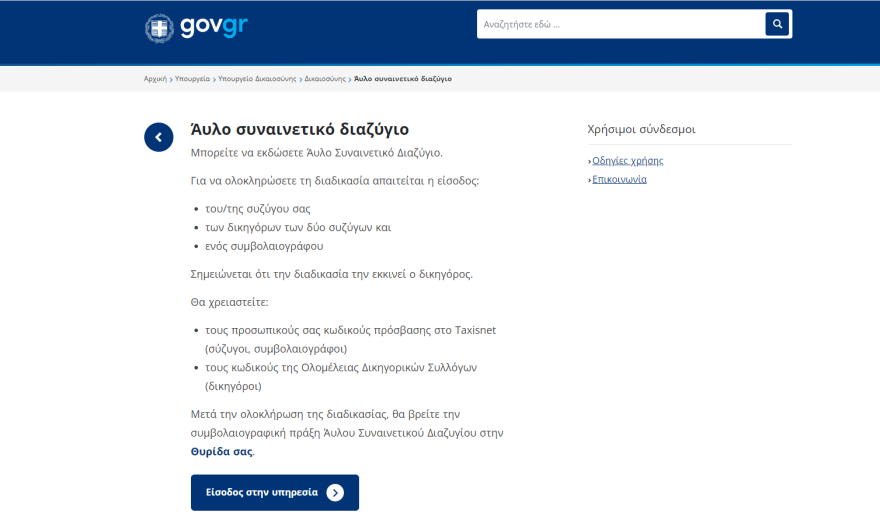Image resolution: width=880 pixels, height=523 pixels.
Task: Follow the Θυρίδα σας link
Action: point(221,451)
